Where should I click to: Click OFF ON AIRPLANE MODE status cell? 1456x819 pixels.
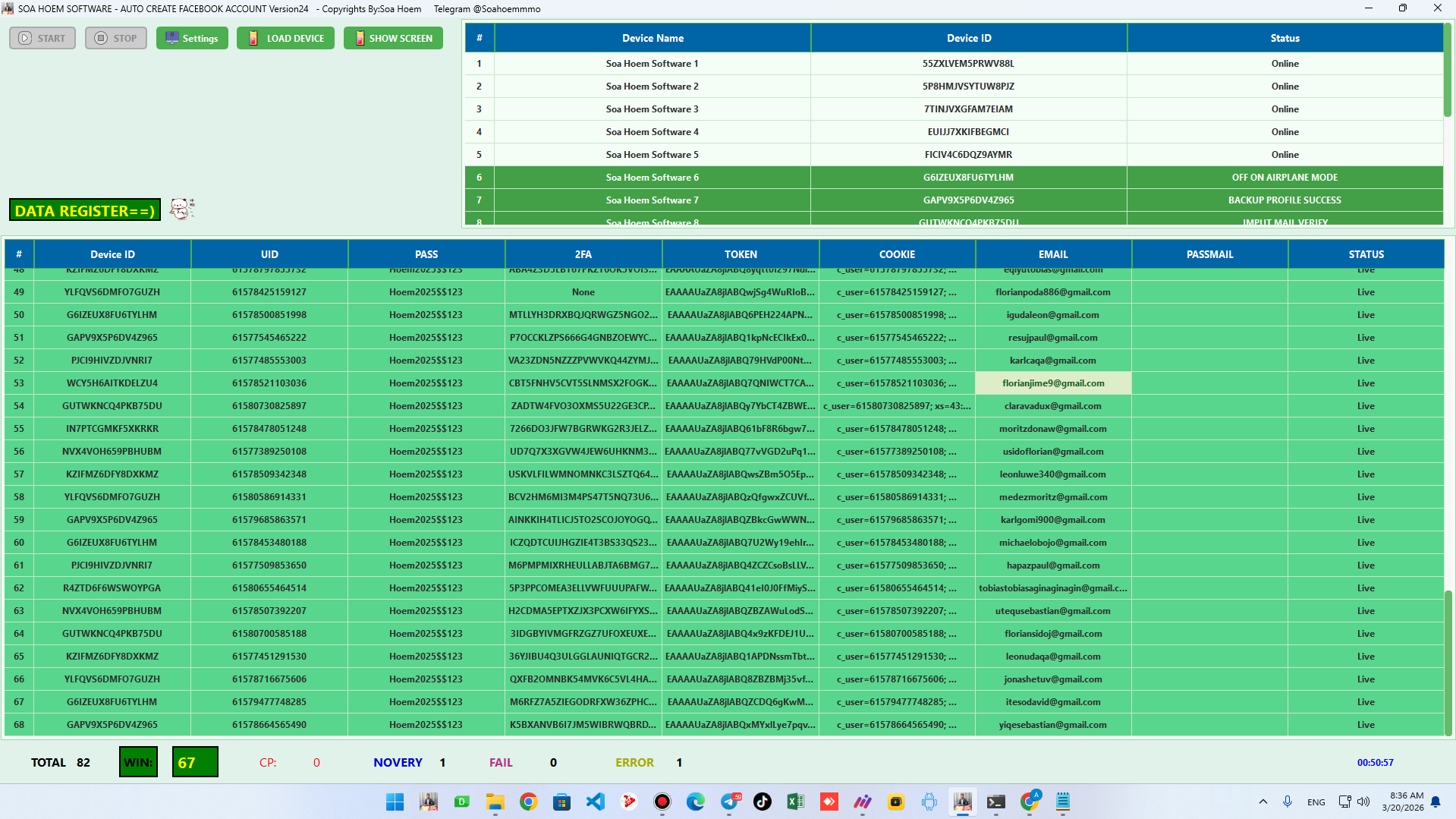tap(1285, 178)
